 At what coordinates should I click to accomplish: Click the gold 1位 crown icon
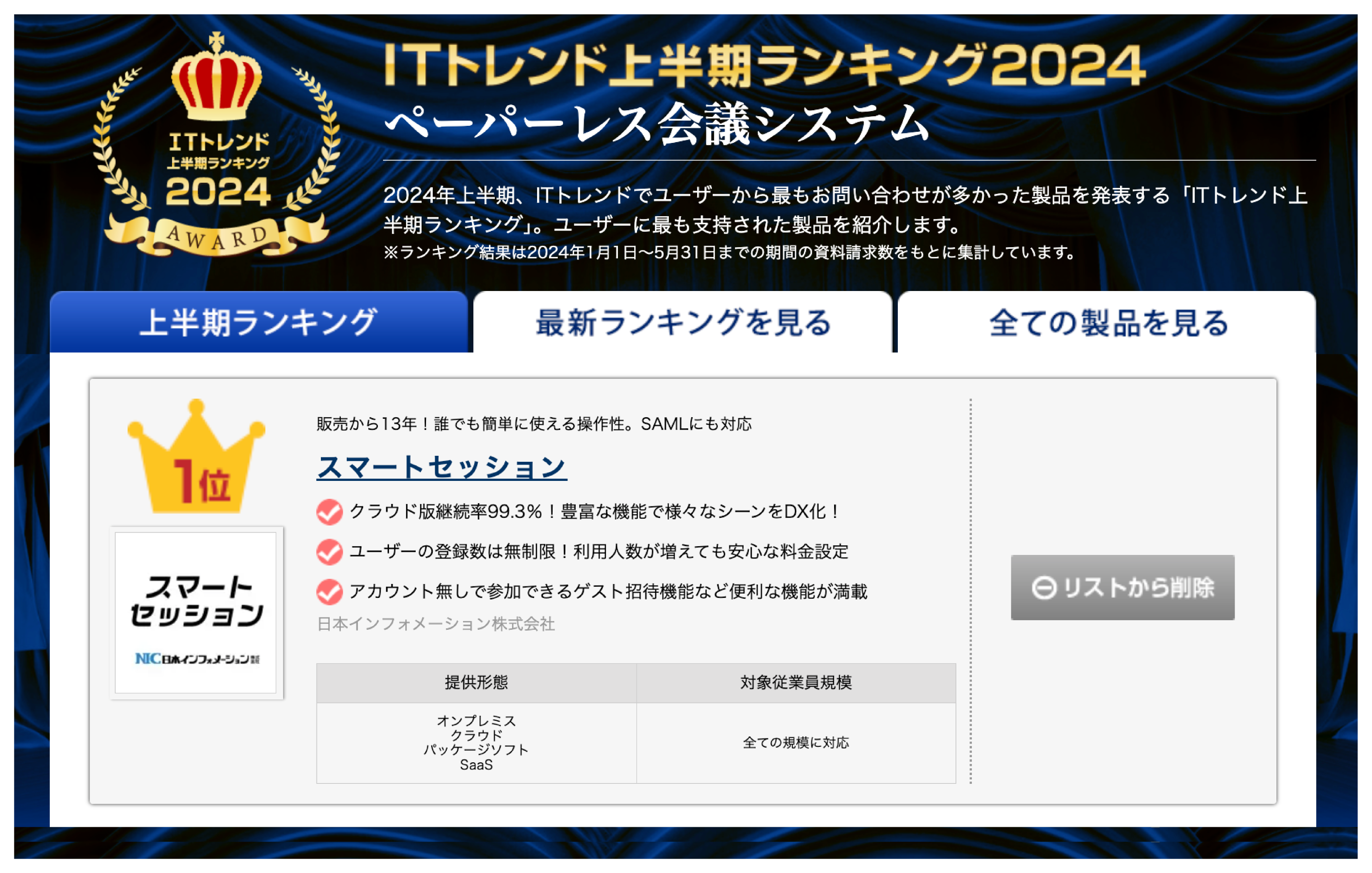click(x=196, y=456)
